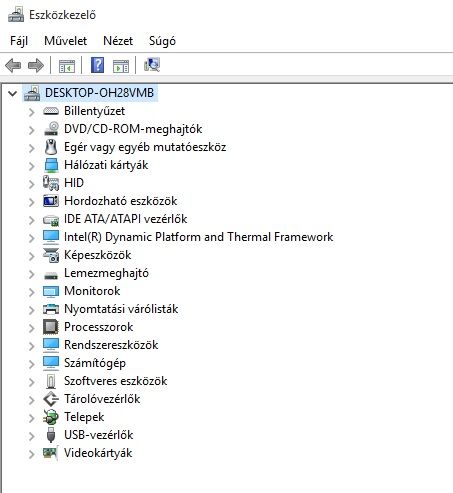This screenshot has height=493, width=453.
Task: Select the Számítógép tree item
Action: coord(95,363)
